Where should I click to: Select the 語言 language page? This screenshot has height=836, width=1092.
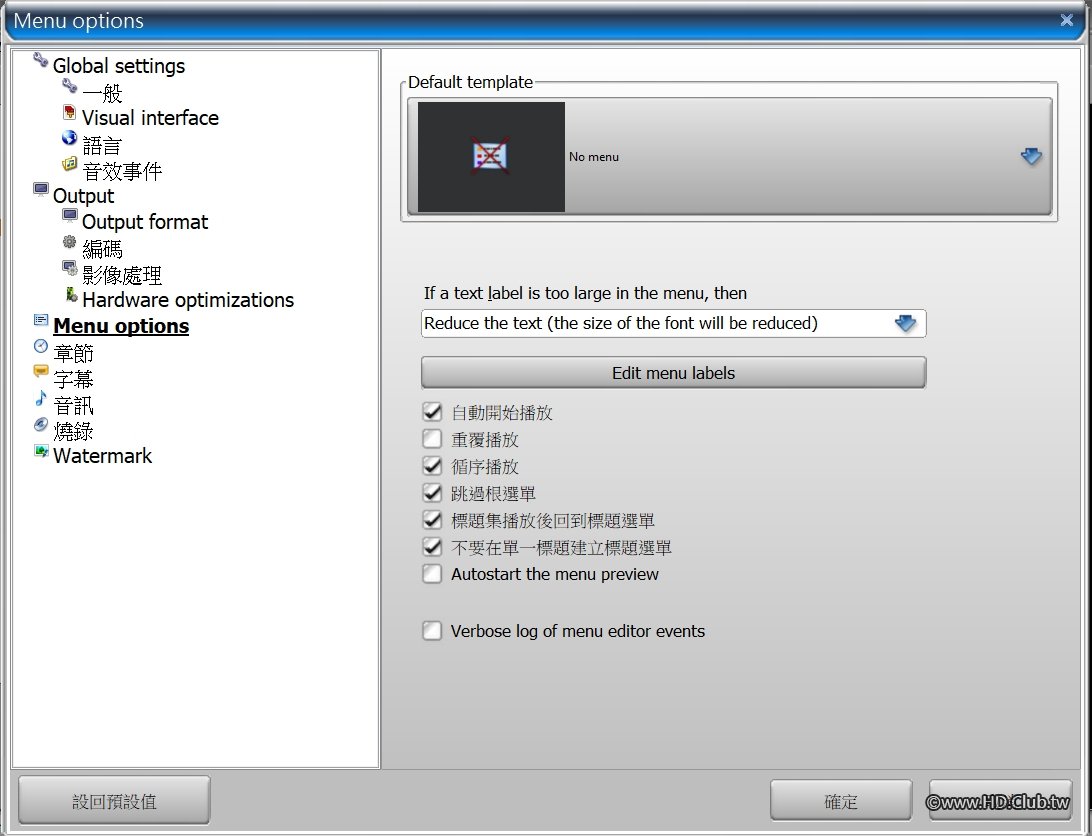point(102,145)
